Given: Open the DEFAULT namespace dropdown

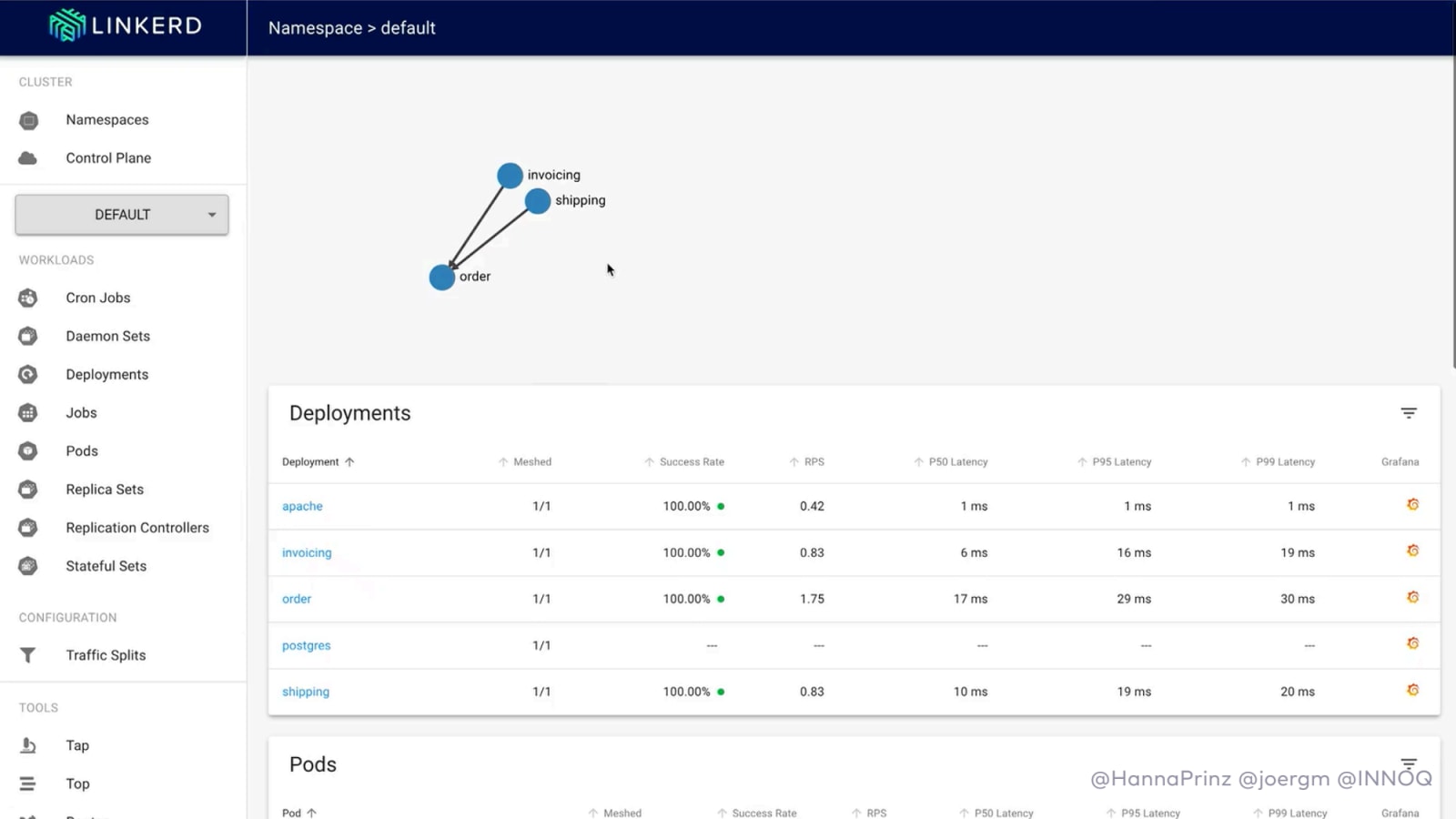Looking at the screenshot, I should [x=122, y=215].
